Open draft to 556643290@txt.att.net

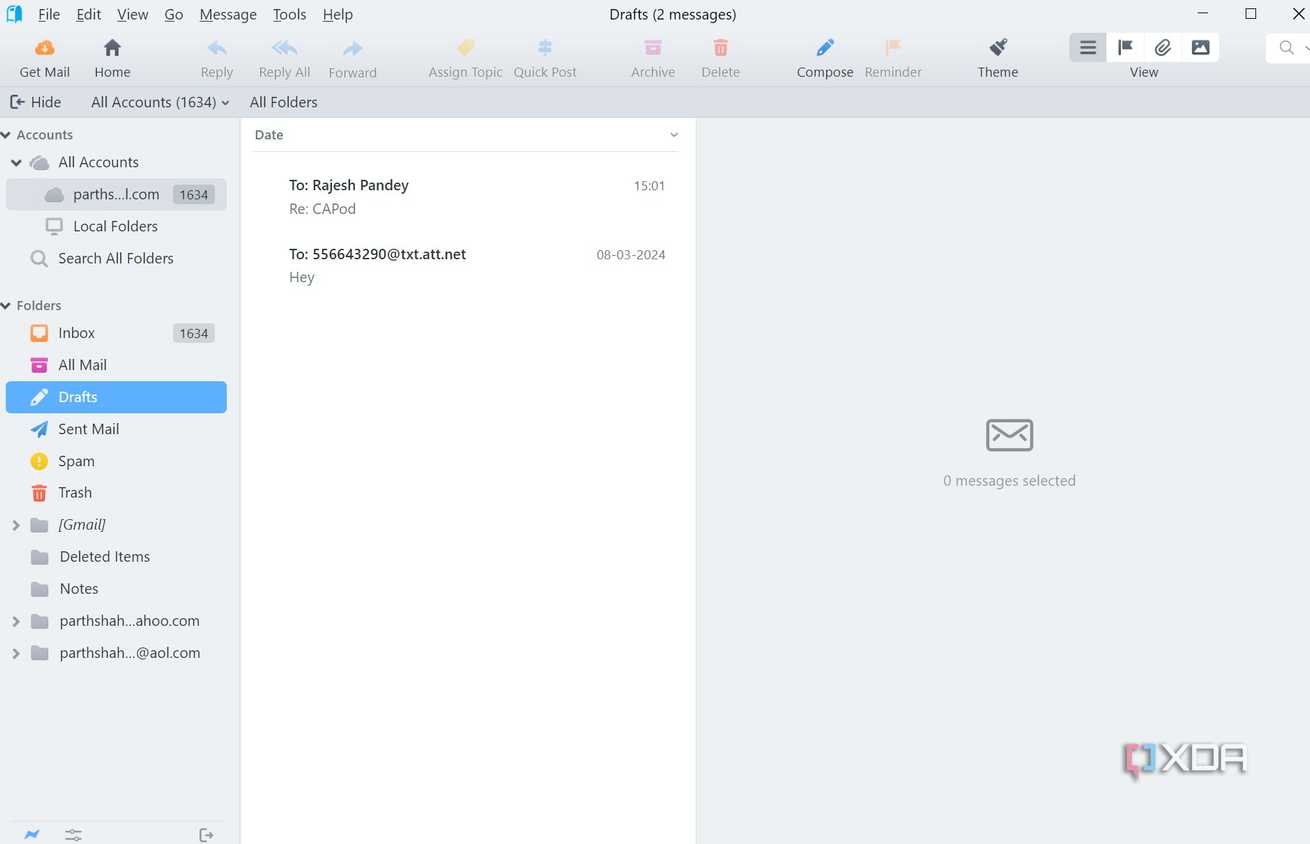(467, 266)
